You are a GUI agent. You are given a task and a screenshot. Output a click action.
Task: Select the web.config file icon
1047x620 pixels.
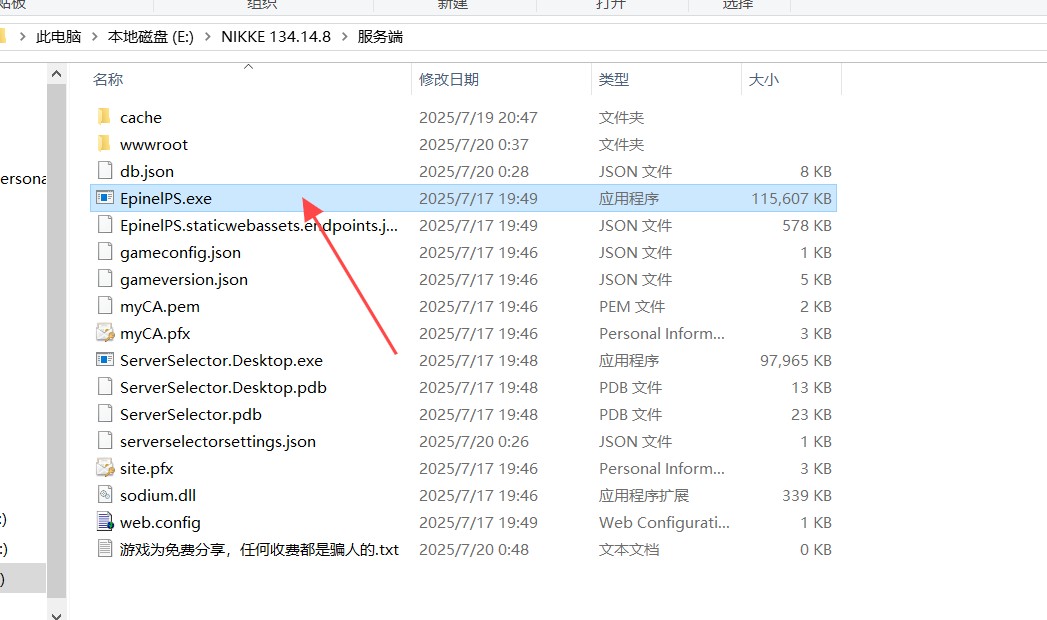click(x=104, y=522)
